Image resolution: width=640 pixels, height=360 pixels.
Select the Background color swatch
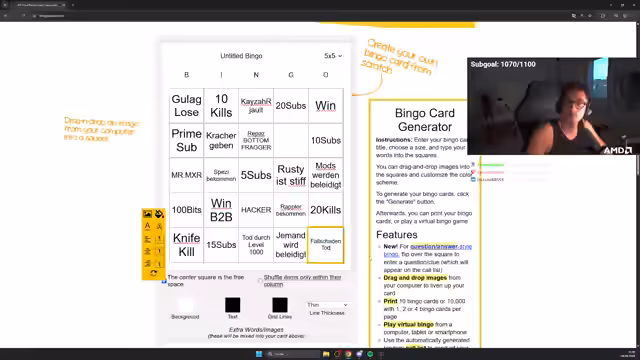point(185,305)
